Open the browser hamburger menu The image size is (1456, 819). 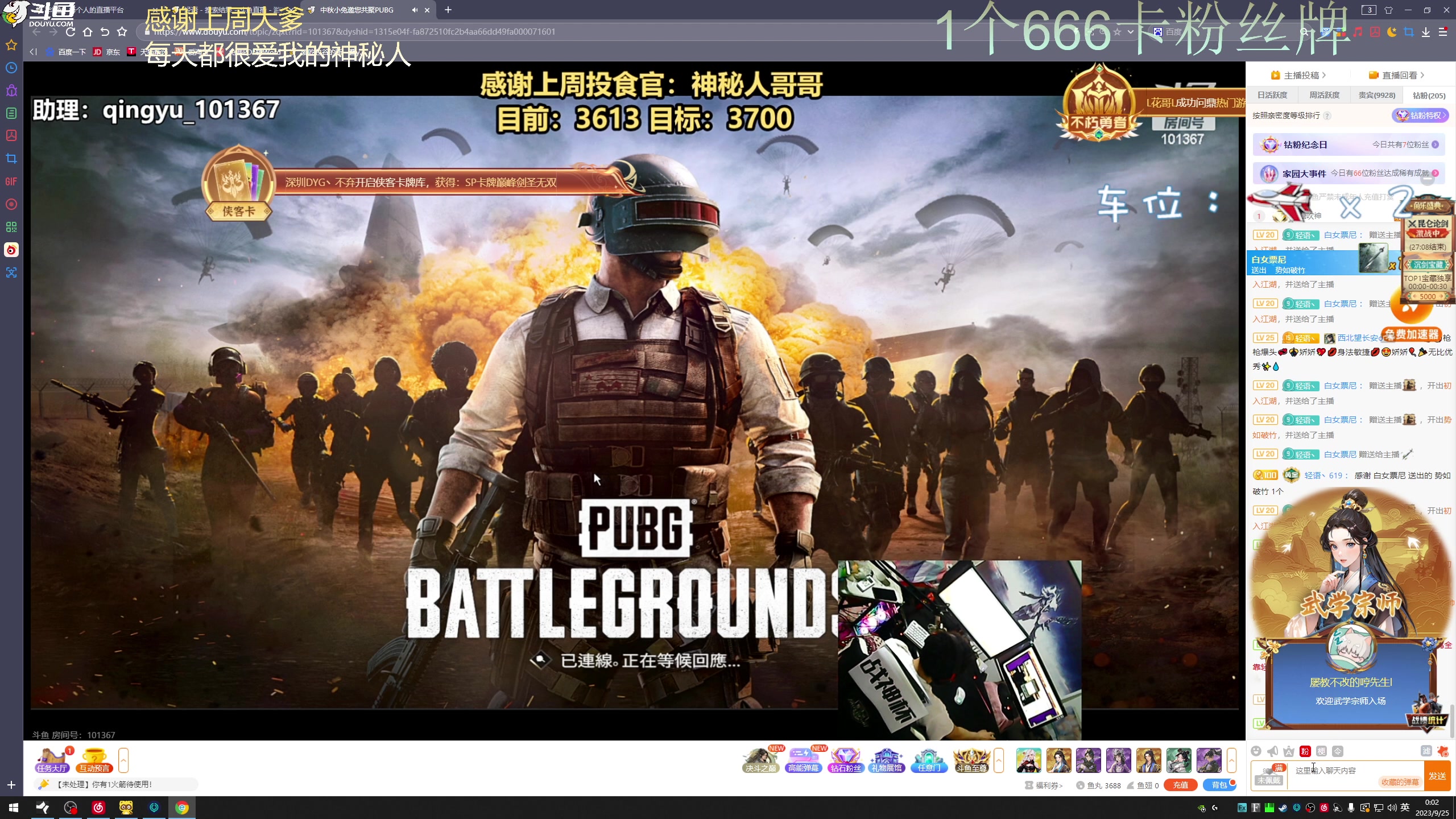[x=1443, y=32]
